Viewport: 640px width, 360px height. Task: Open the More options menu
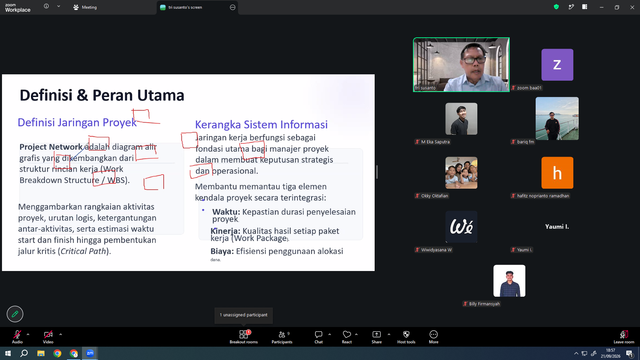click(x=433, y=336)
